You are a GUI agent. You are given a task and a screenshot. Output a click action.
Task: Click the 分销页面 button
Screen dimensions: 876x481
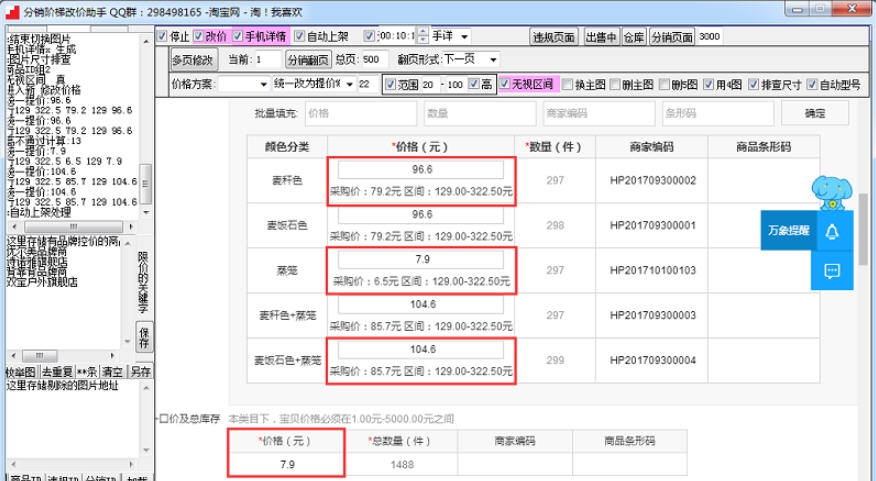point(672,37)
